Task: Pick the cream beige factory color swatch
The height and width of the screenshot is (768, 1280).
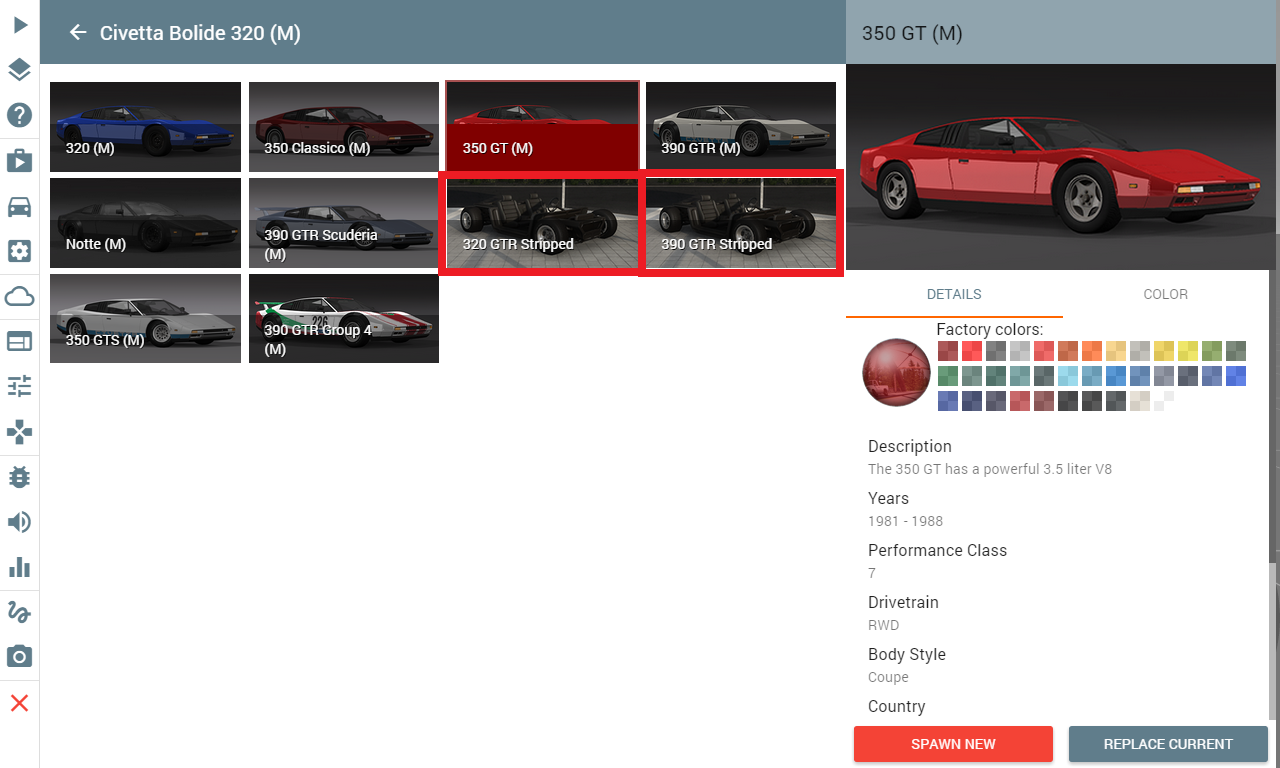Action: coord(1140,401)
